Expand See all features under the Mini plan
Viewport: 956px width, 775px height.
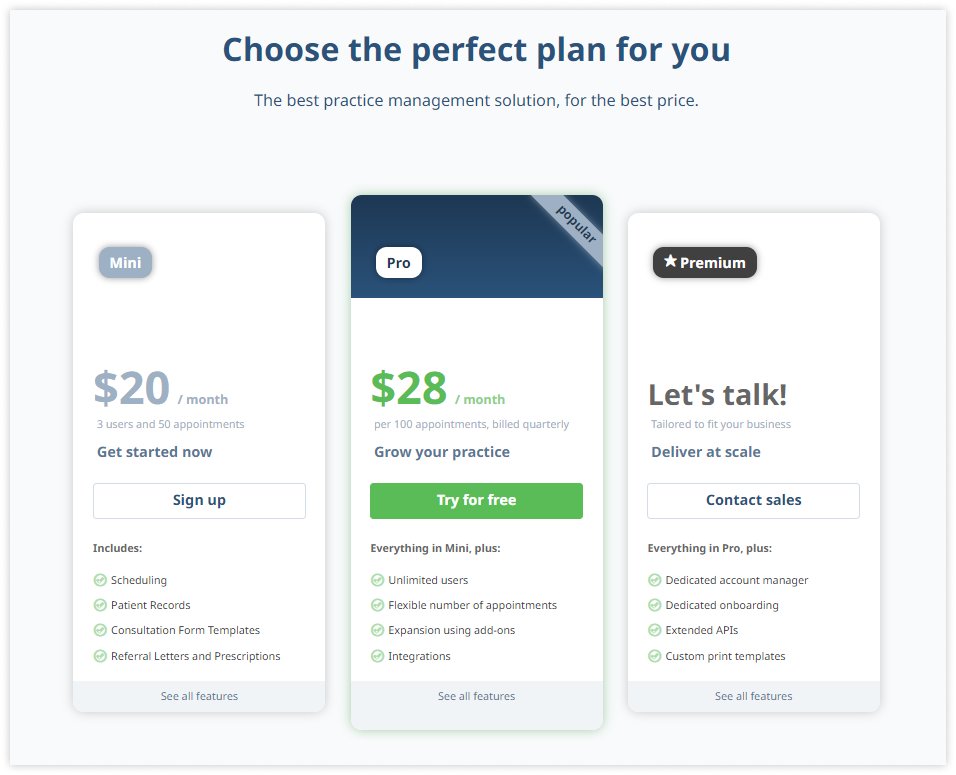point(199,696)
